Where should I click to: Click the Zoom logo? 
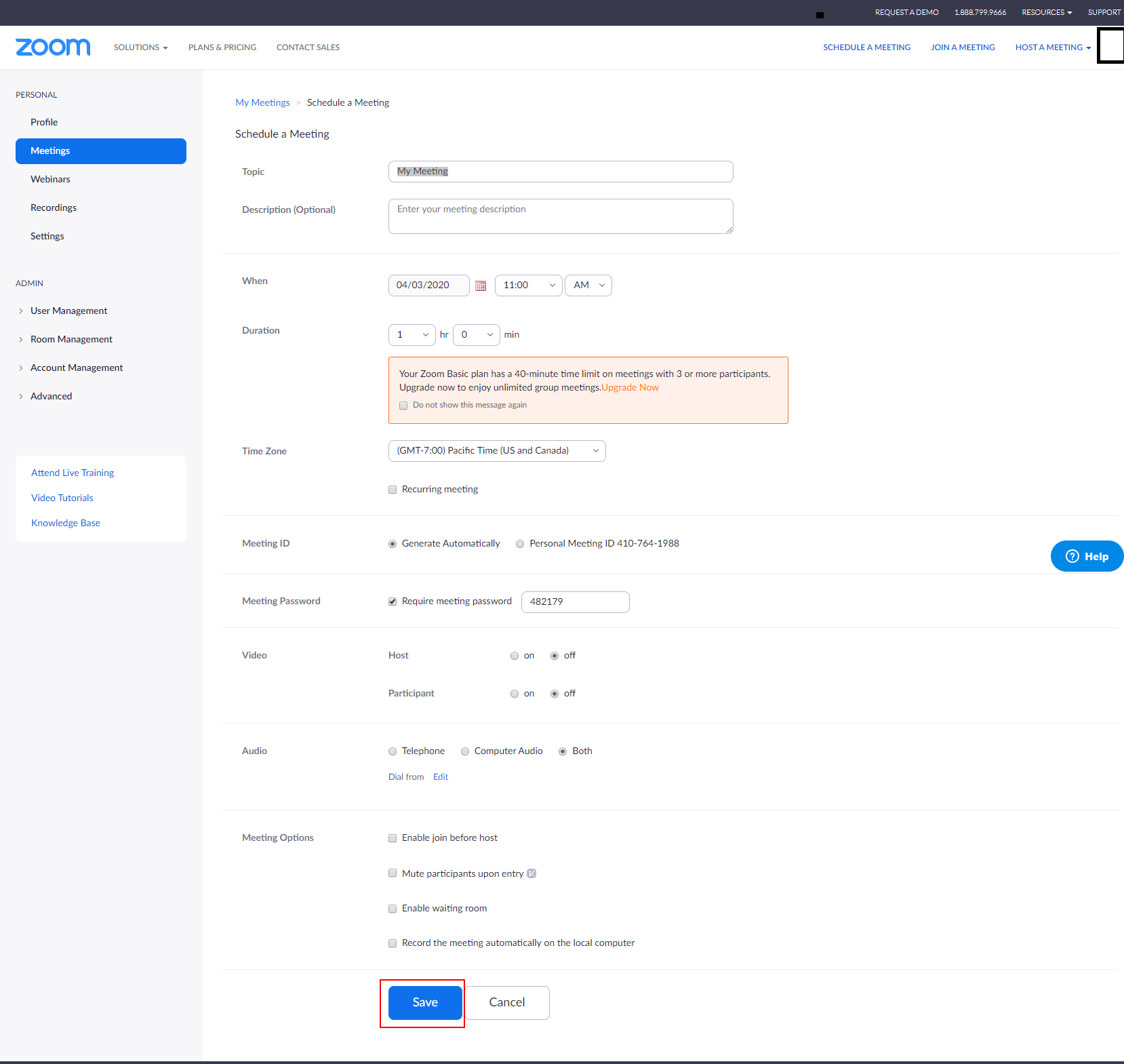(53, 47)
